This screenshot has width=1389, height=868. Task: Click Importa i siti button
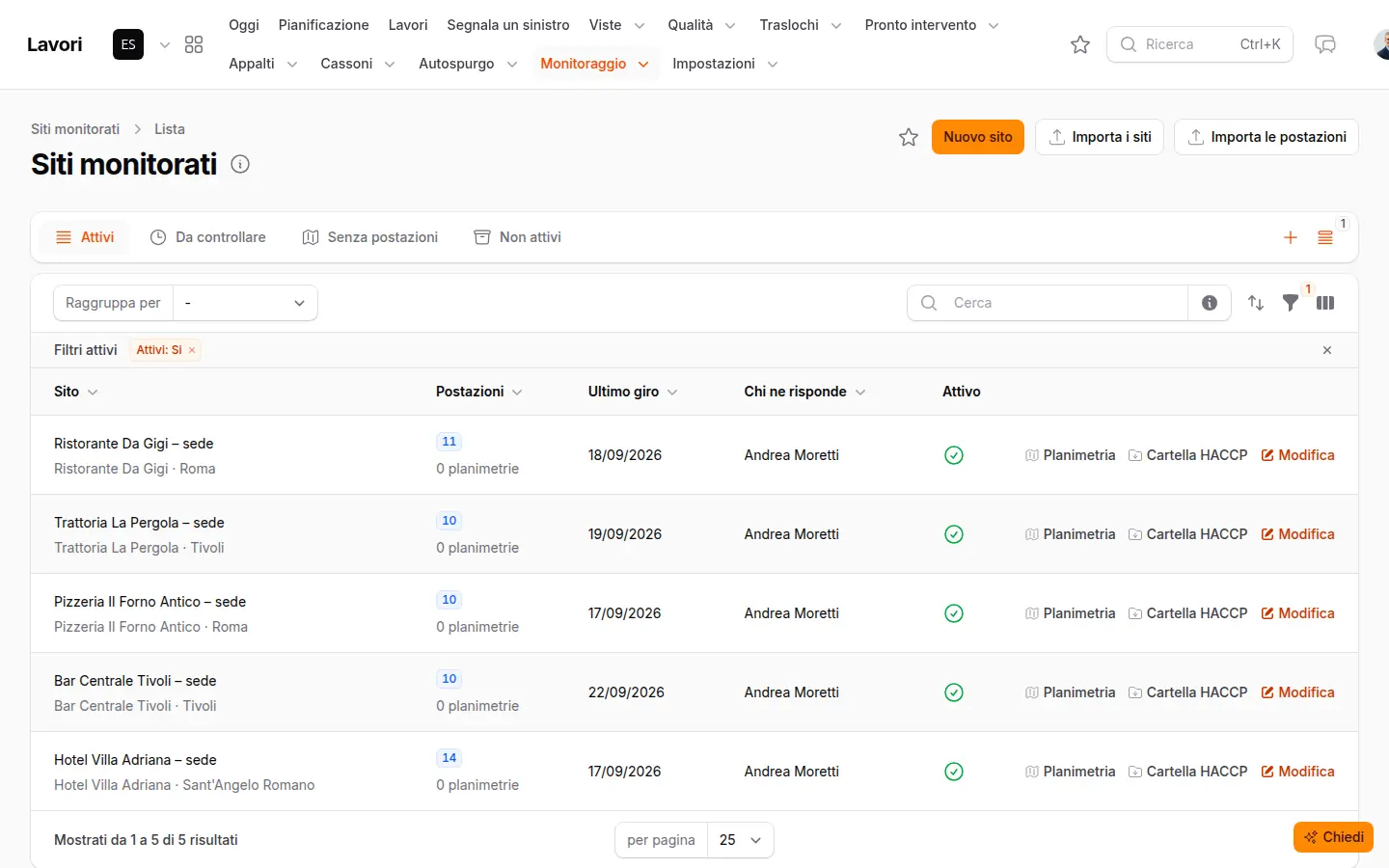pos(1100,137)
